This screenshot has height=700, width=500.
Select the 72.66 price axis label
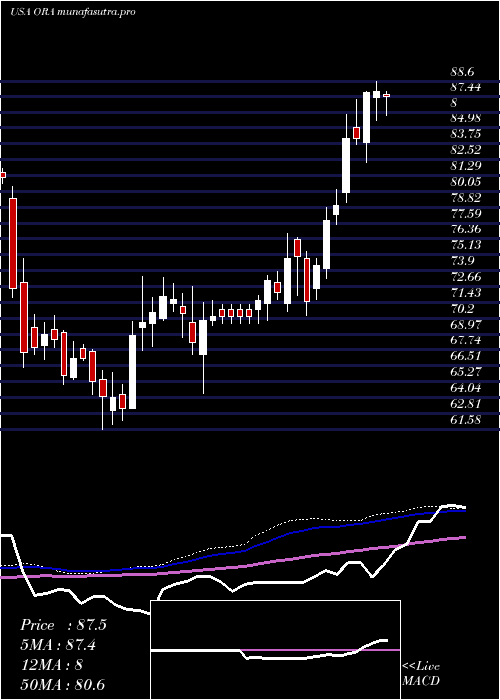(466, 277)
